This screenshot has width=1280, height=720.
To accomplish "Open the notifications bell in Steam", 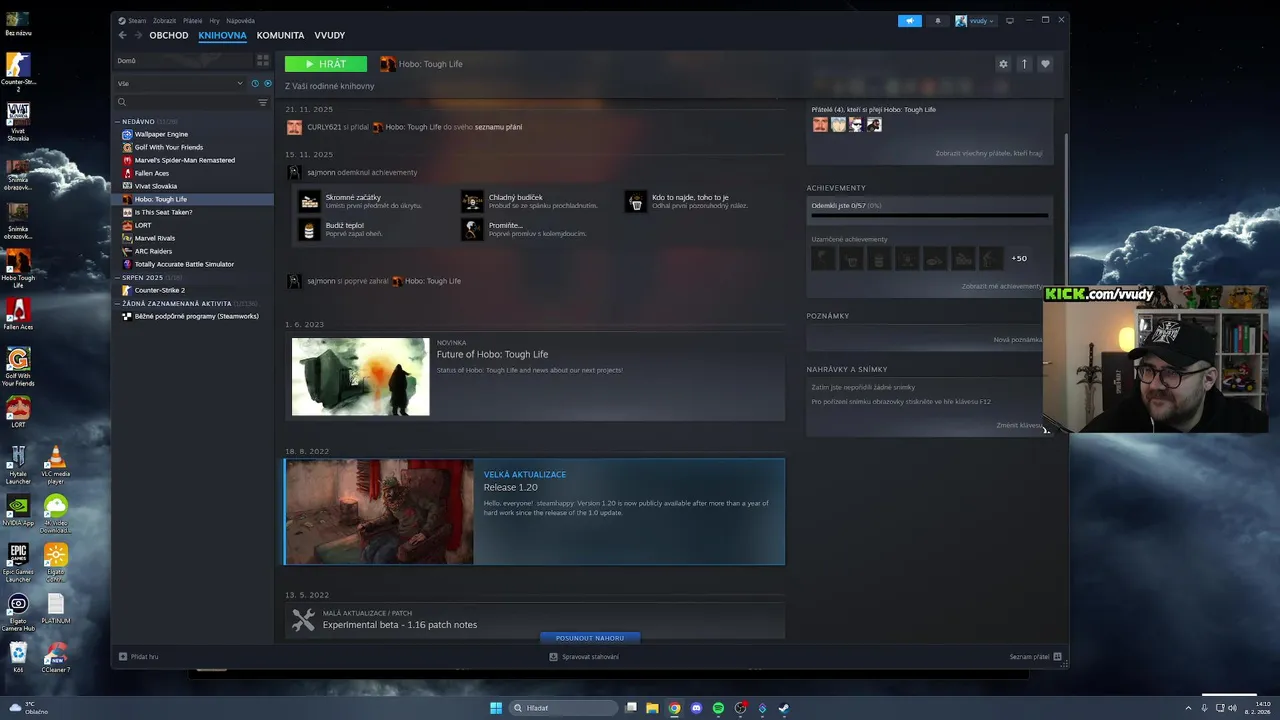I will tap(937, 20).
